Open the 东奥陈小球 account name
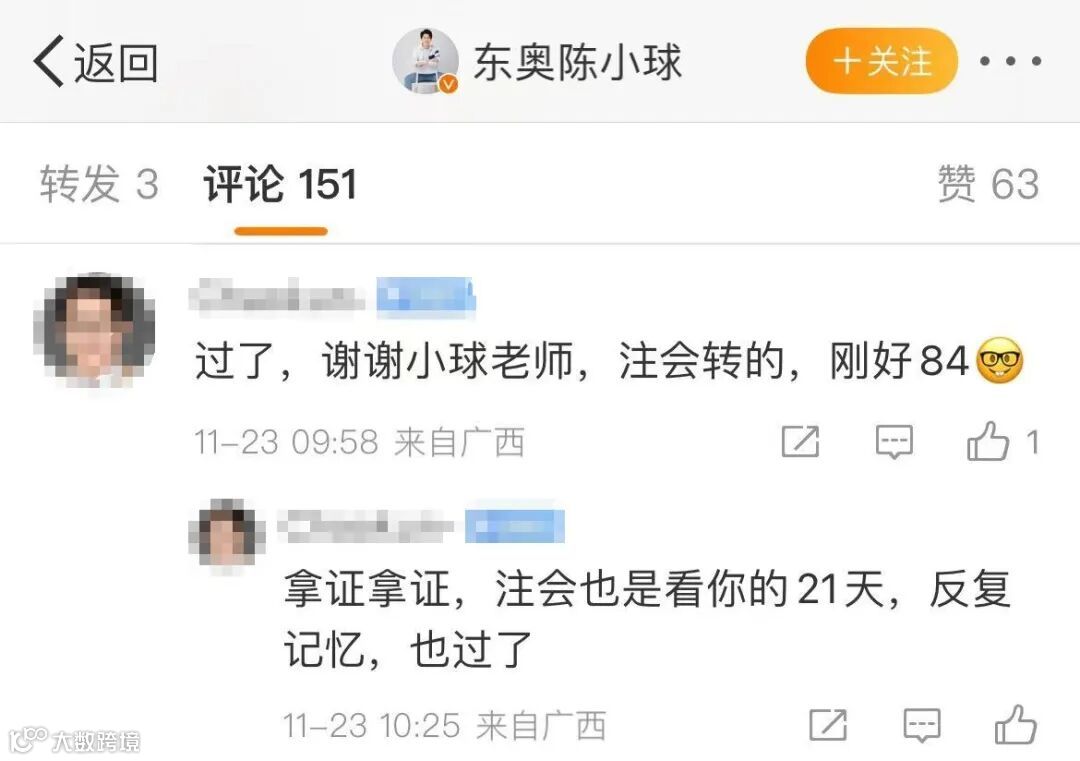 click(x=577, y=62)
